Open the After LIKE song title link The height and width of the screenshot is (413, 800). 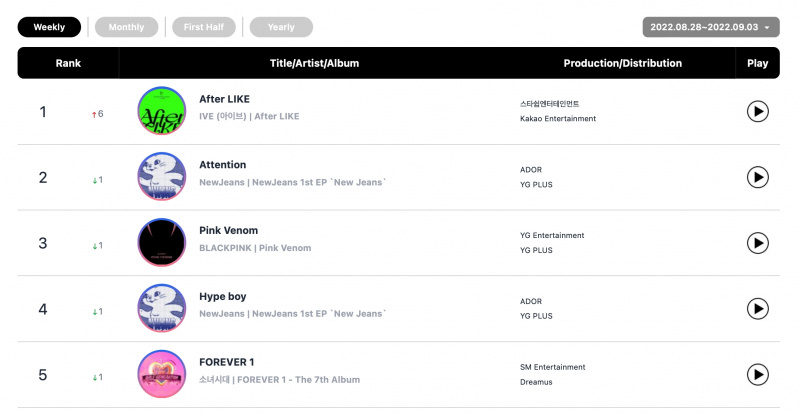click(x=224, y=99)
